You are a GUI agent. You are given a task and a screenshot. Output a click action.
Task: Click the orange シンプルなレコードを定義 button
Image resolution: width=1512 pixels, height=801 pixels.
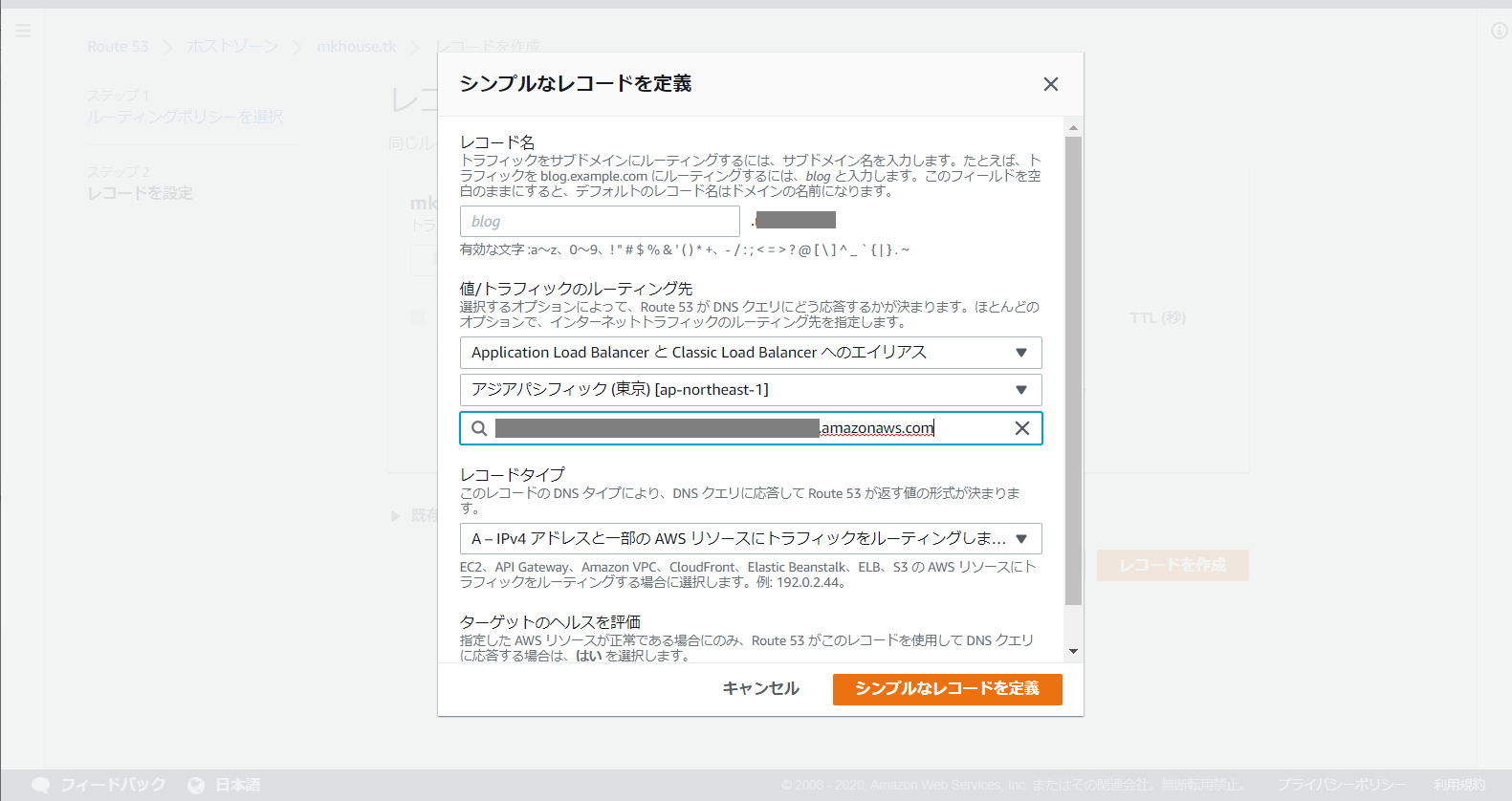pyautogui.click(x=947, y=689)
